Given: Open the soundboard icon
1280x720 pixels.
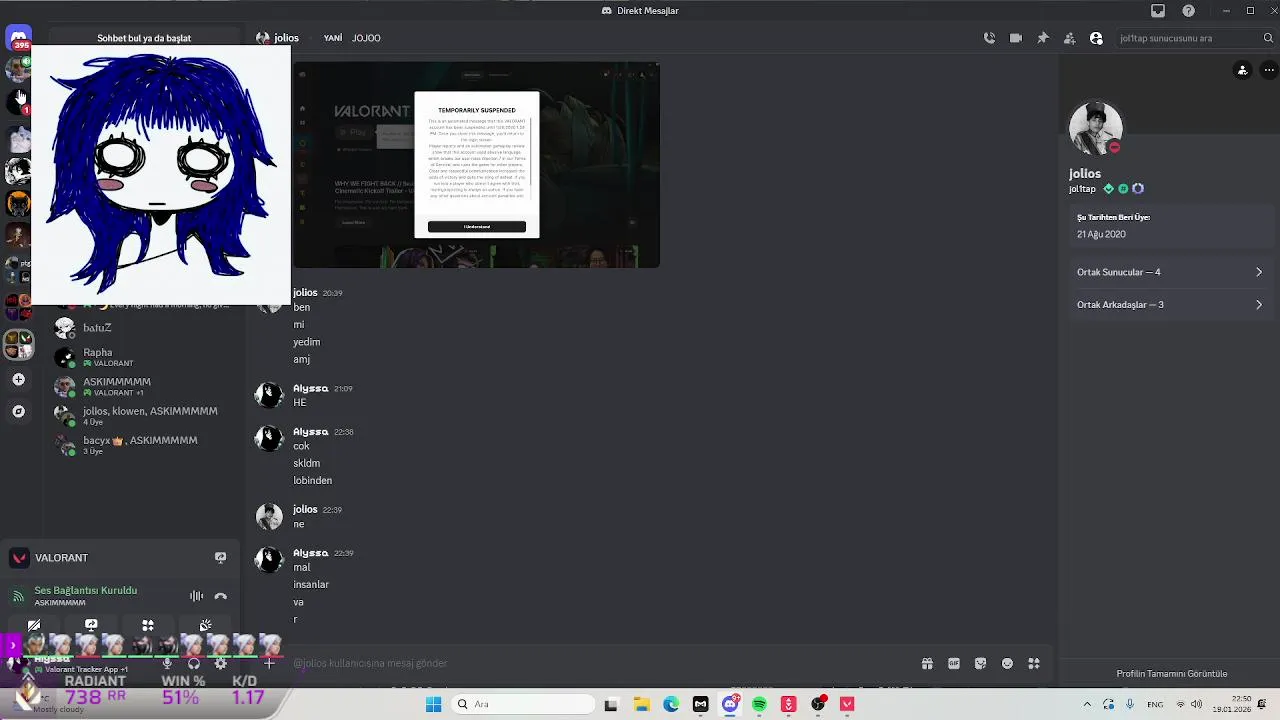Looking at the screenshot, I should click(x=205, y=625).
